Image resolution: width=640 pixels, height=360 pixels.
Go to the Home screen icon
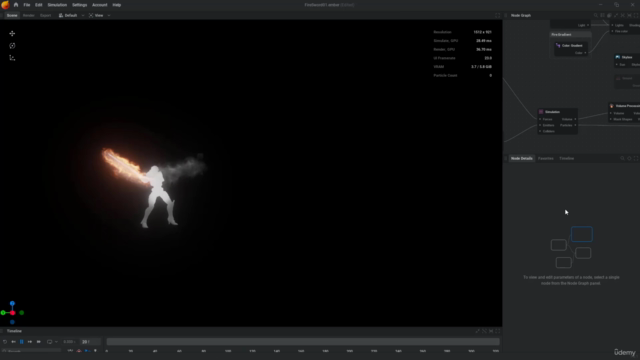pyautogui.click(x=16, y=5)
